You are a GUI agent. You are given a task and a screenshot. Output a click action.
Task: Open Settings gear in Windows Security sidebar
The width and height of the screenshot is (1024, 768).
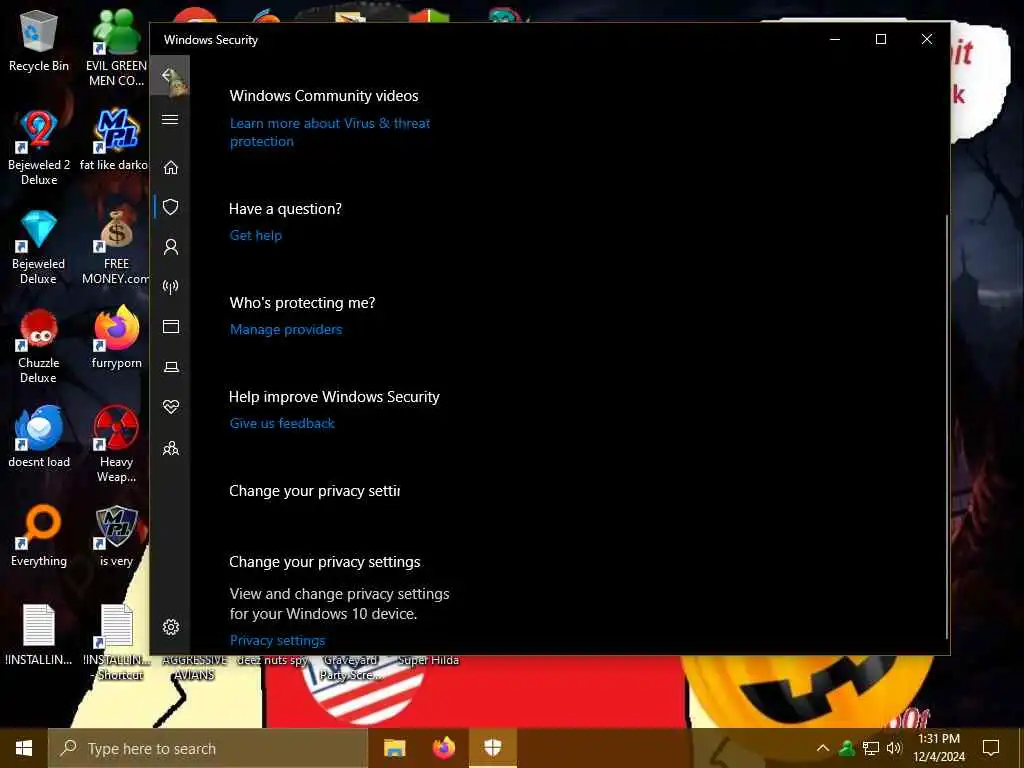point(170,627)
